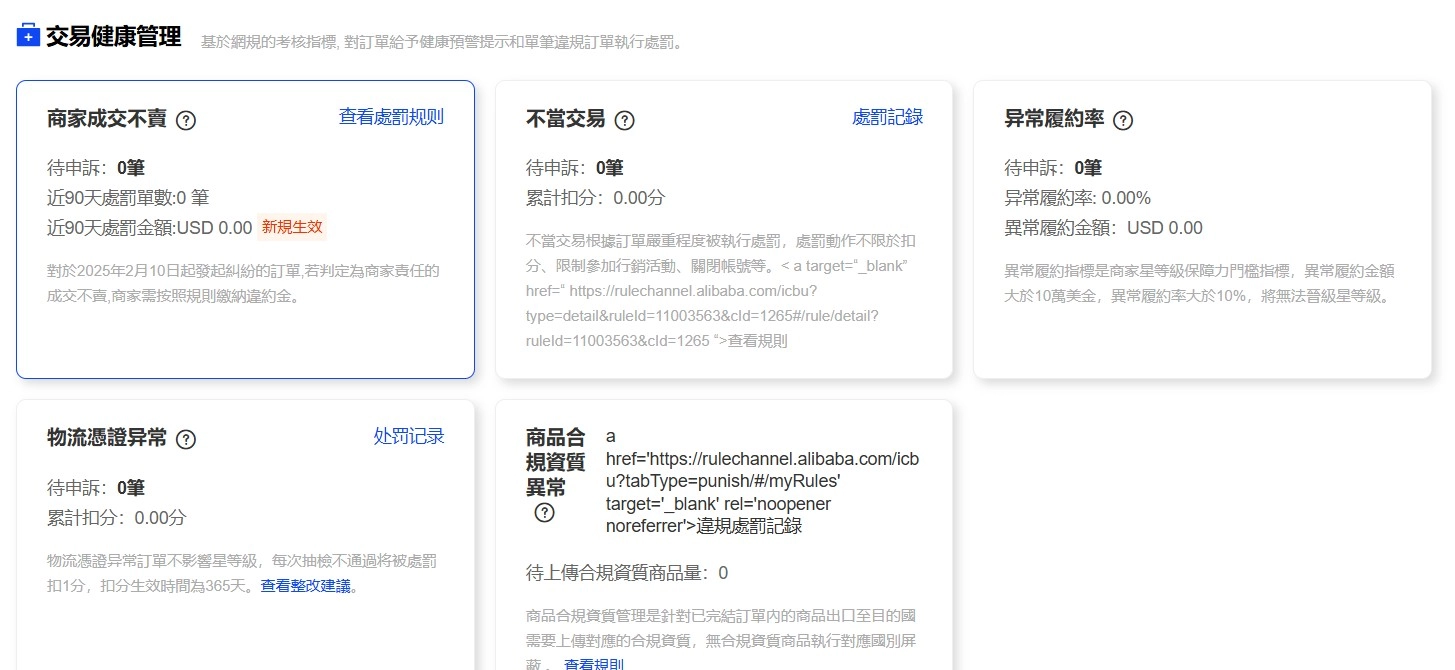
Task: Click 累計扣分 0.00分 in 物流憑證异常 card
Action: (x=116, y=518)
